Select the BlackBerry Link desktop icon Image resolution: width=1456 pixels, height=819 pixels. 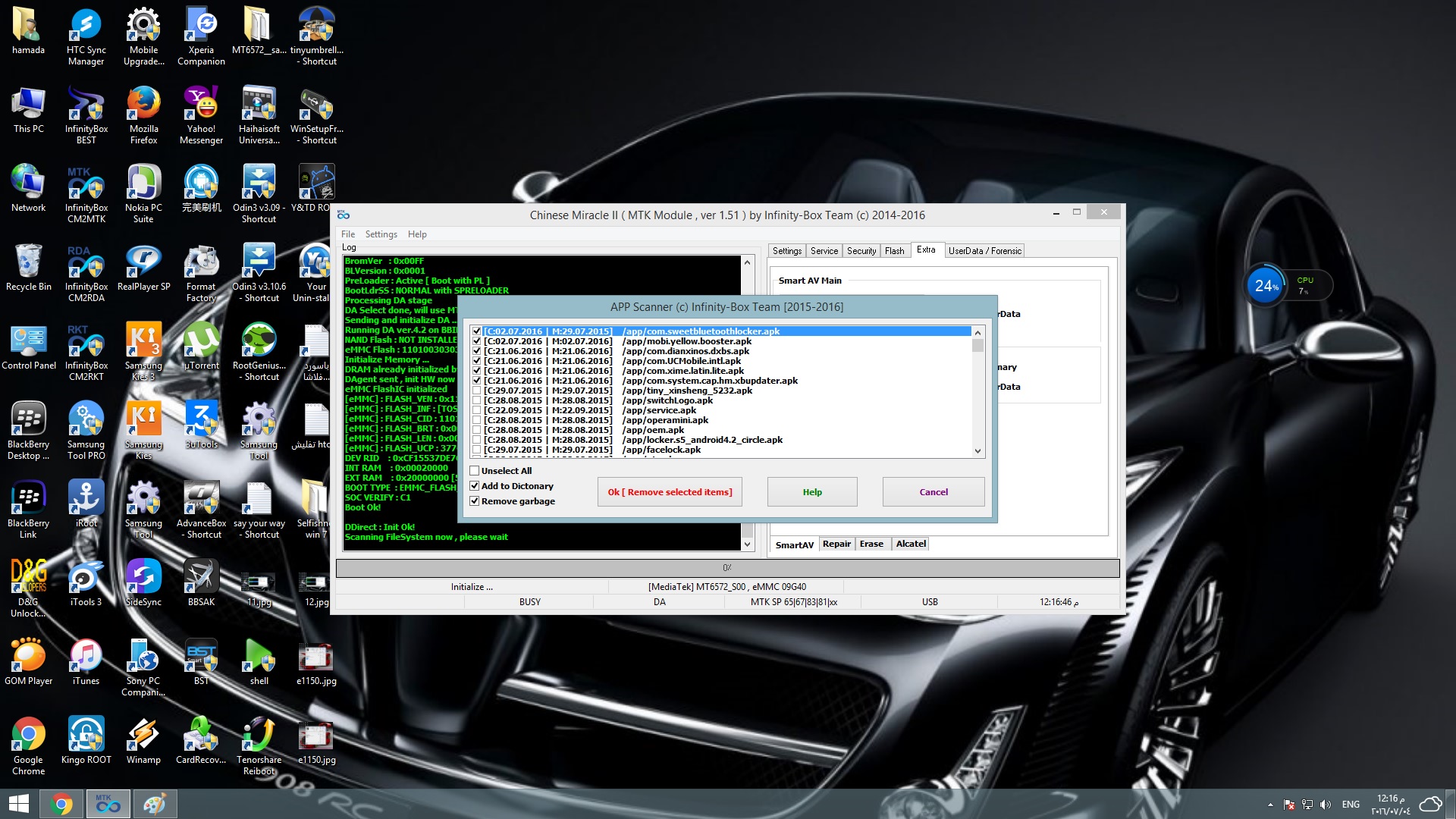pyautogui.click(x=28, y=510)
